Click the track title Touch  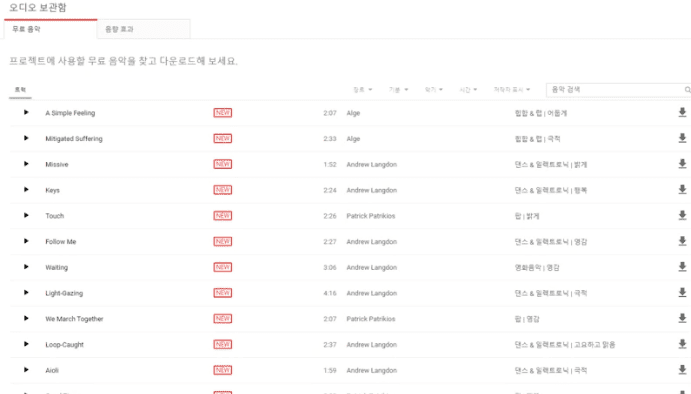click(55, 216)
